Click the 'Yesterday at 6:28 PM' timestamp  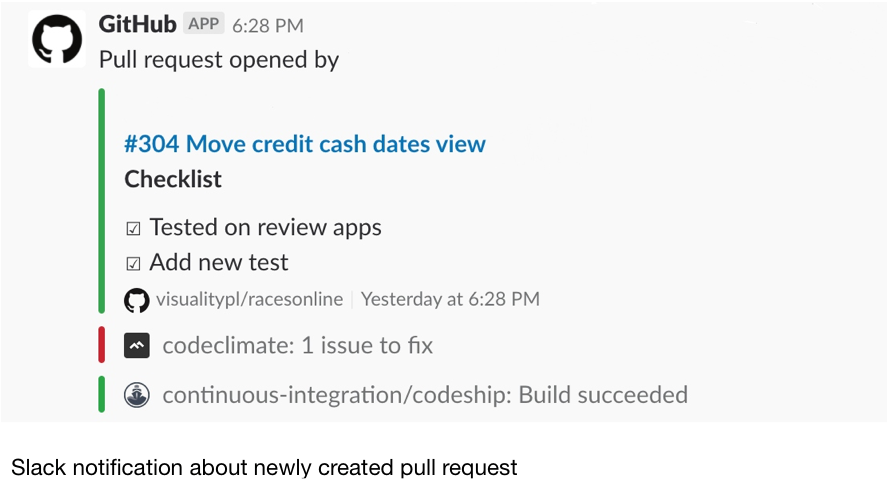(450, 299)
